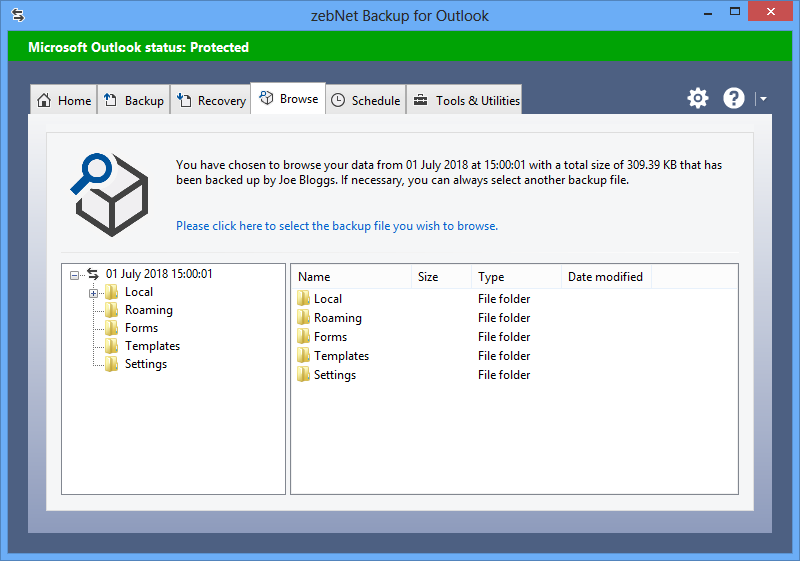800x561 pixels.
Task: Switch to the Recovery tab
Action: pos(211,100)
